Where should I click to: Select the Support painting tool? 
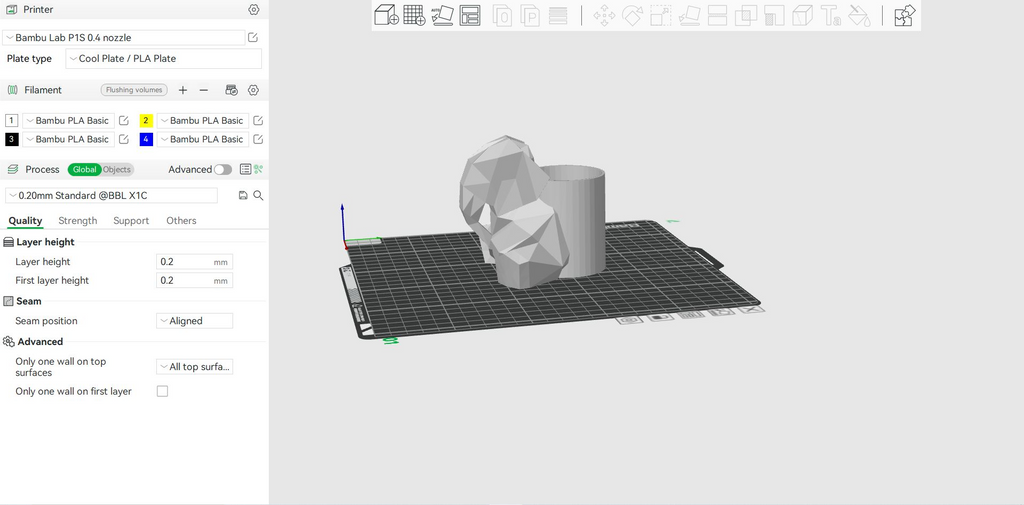pos(774,15)
